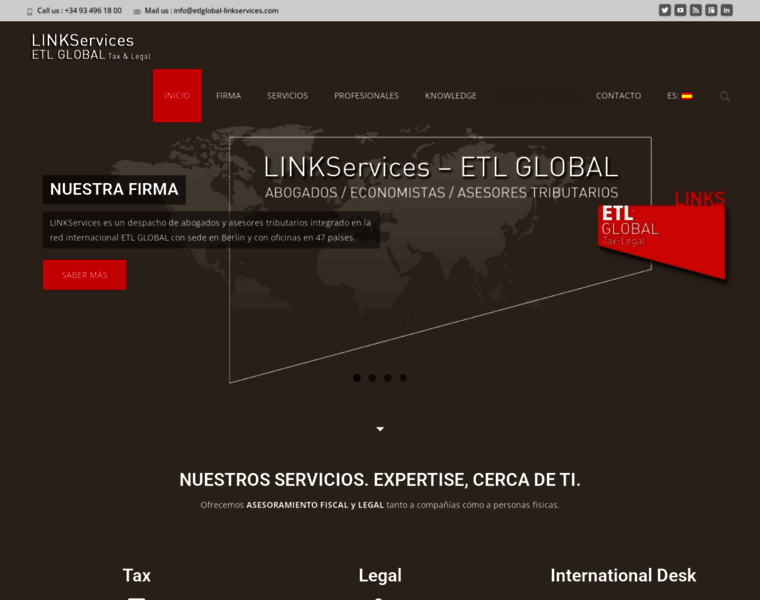Image resolution: width=760 pixels, height=600 pixels.
Task: Open the FIRMA menu item
Action: [x=228, y=96]
